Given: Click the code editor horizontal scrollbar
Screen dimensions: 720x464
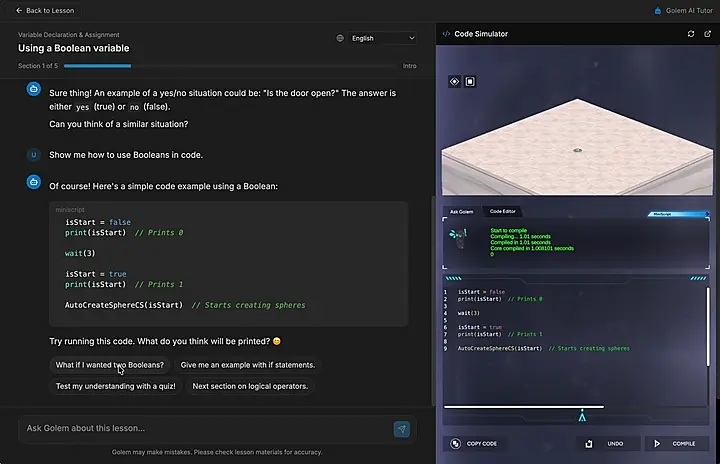Looking at the screenshot, I should click(524, 407).
